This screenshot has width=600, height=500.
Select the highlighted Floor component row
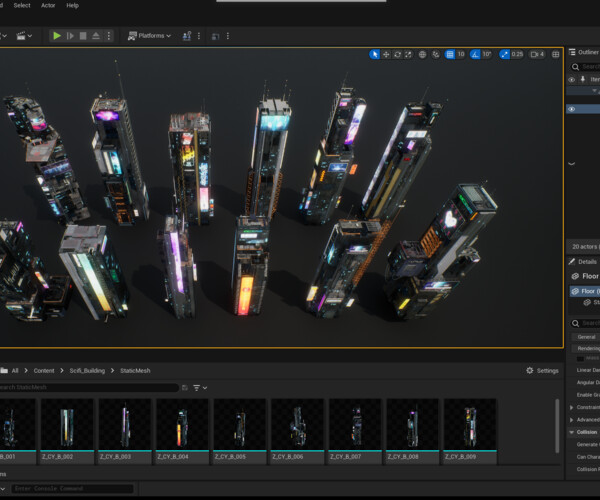(x=585, y=291)
